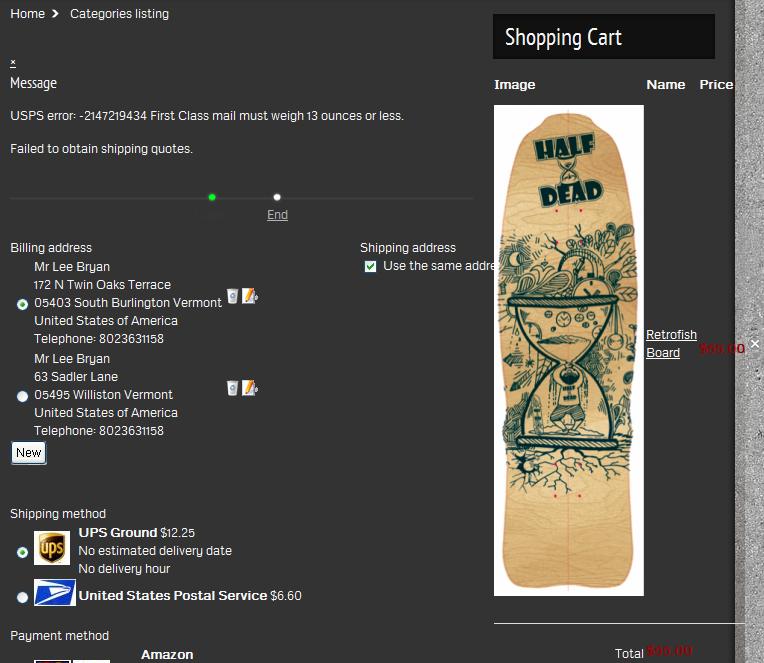Choose UPS Ground shipping method
The width and height of the screenshot is (764, 663).
point(22,552)
